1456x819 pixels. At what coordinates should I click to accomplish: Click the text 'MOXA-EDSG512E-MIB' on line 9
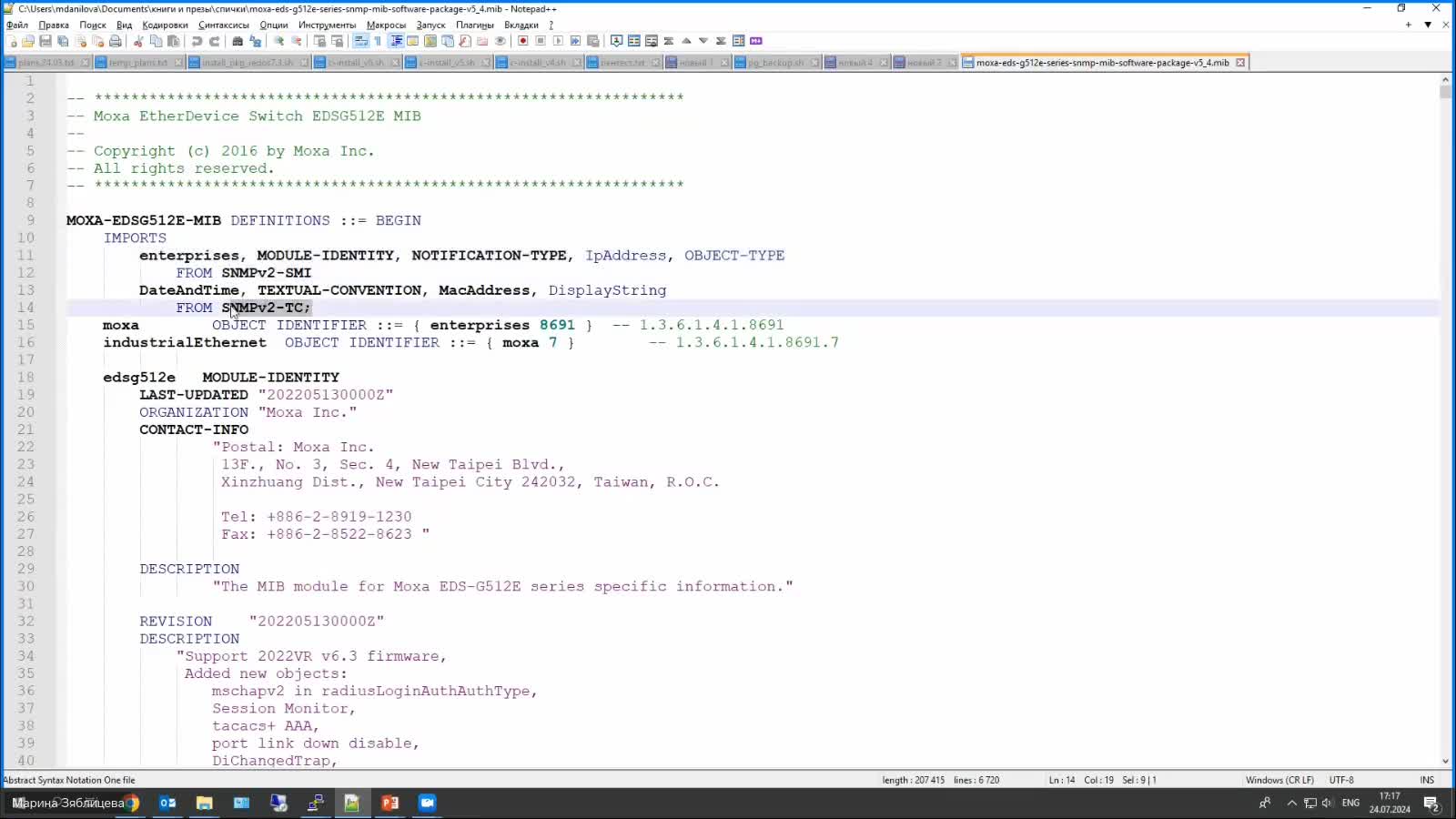[x=144, y=220]
